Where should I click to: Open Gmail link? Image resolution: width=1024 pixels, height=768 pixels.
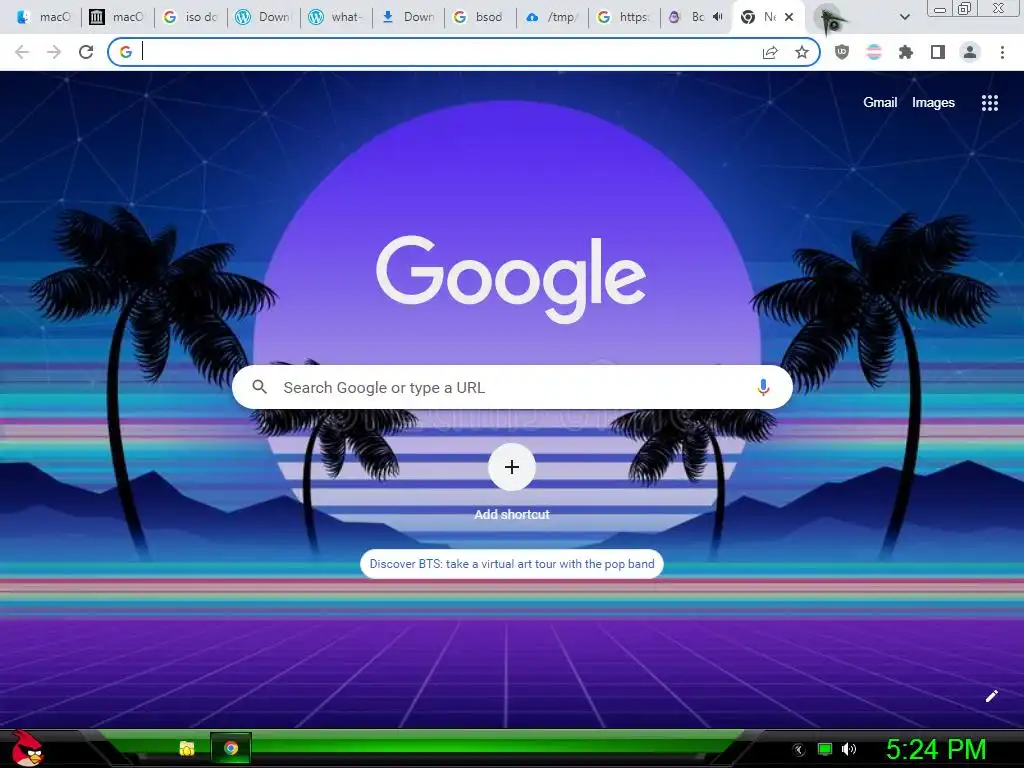(x=880, y=103)
